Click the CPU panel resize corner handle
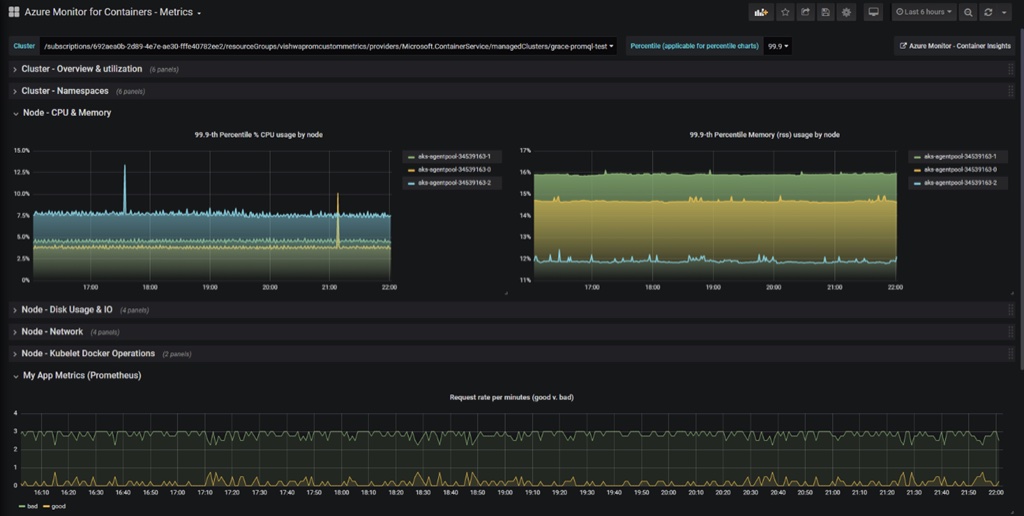 pyautogui.click(x=505, y=293)
